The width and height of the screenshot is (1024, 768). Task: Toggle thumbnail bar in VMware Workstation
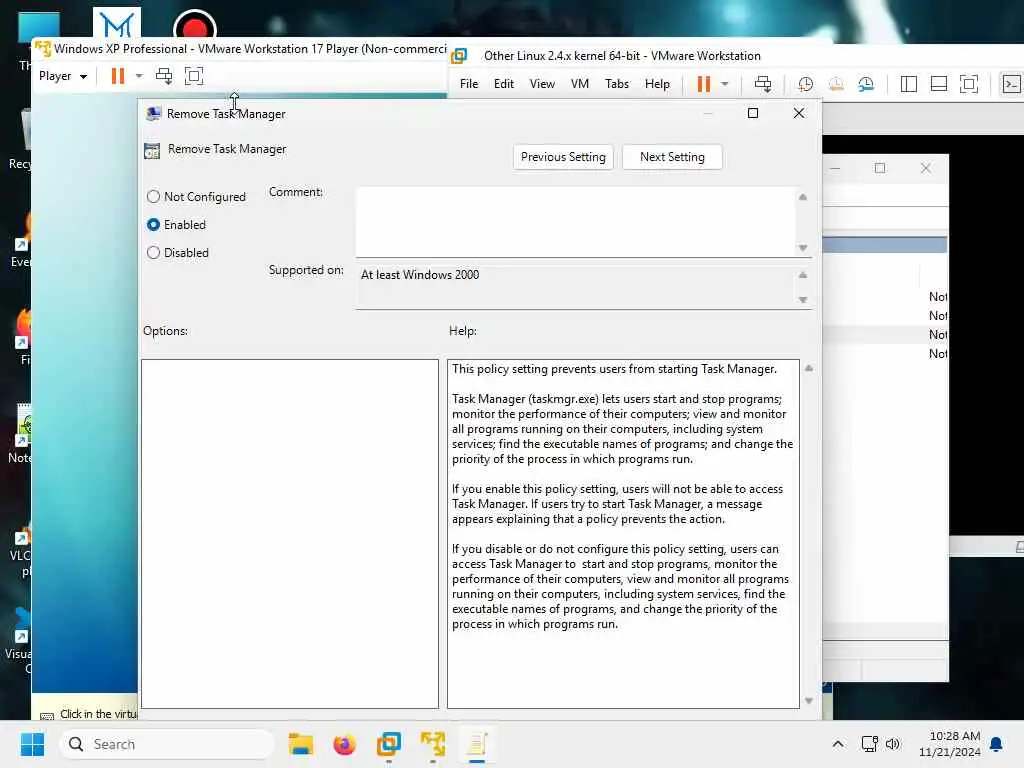pos(938,84)
